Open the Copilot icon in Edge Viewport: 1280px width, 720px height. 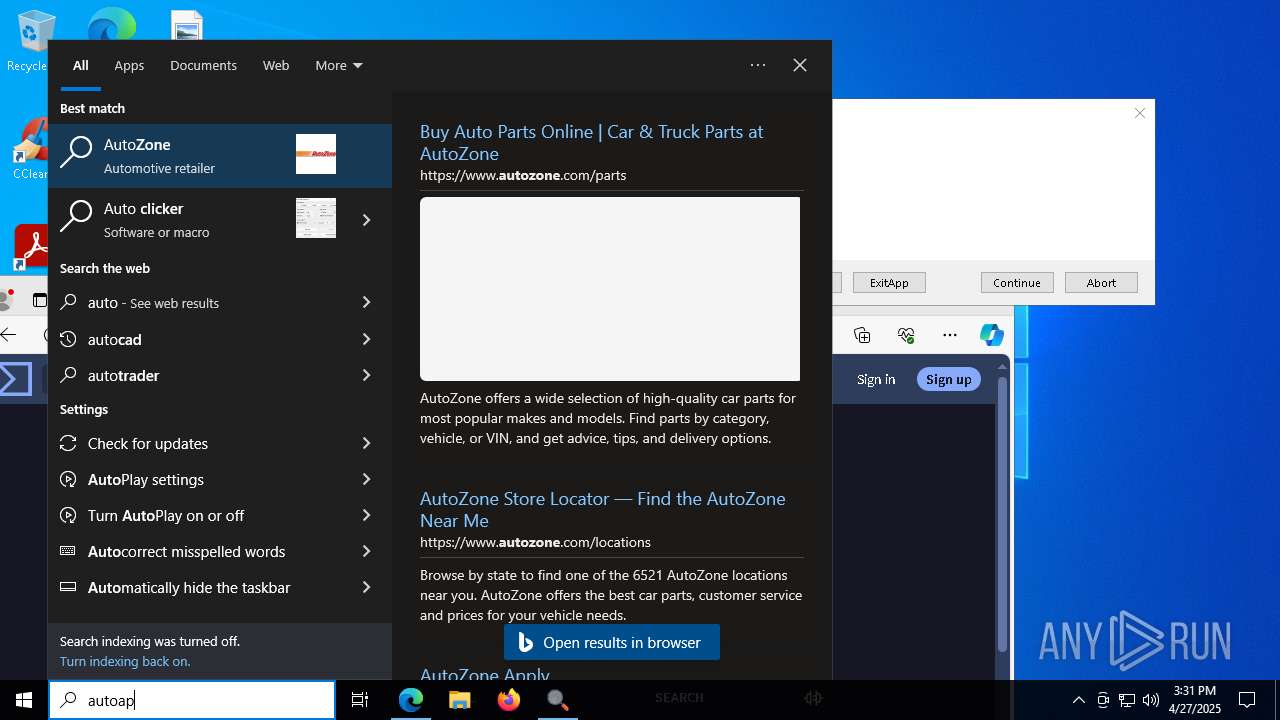991,335
